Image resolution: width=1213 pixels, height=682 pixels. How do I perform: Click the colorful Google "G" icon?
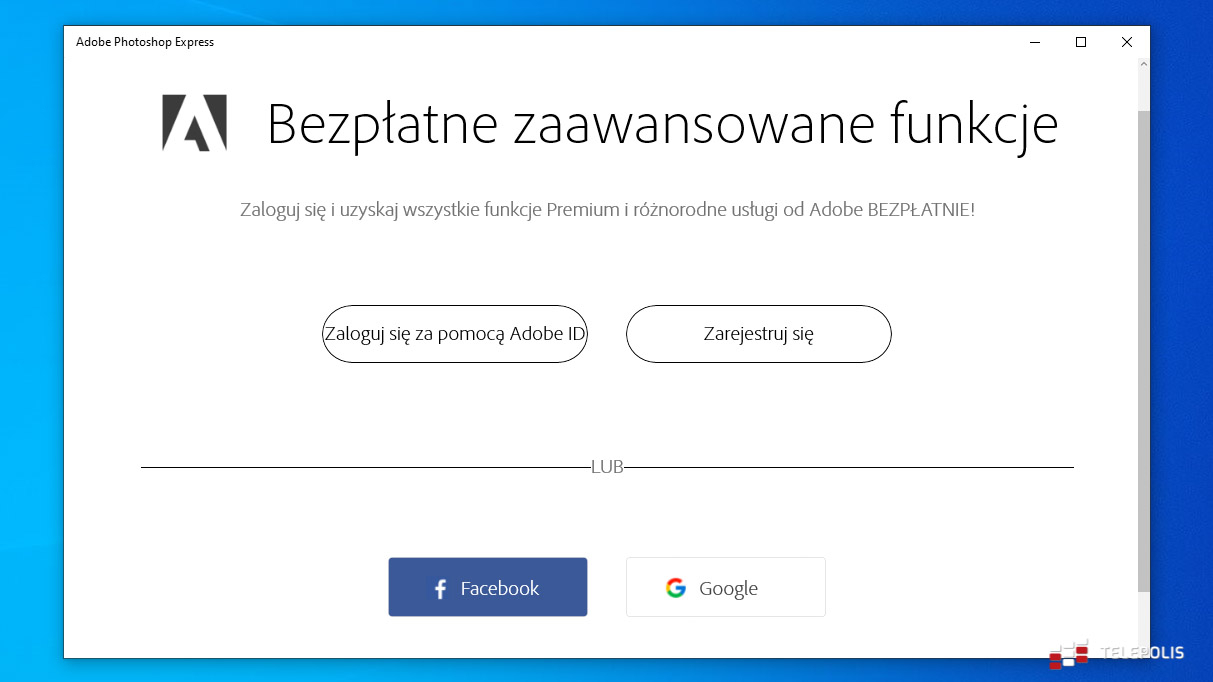(x=676, y=588)
